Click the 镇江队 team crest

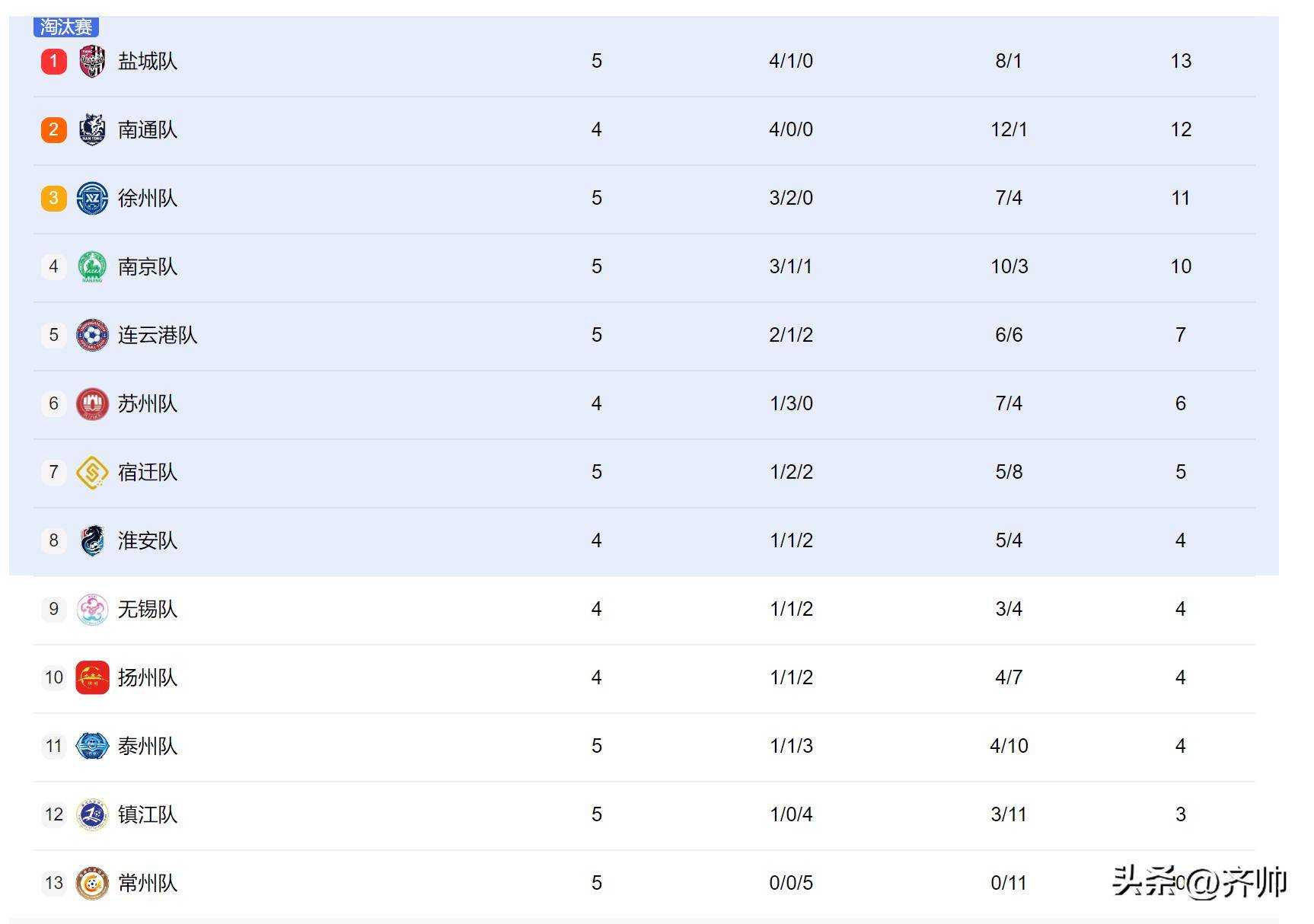[92, 814]
